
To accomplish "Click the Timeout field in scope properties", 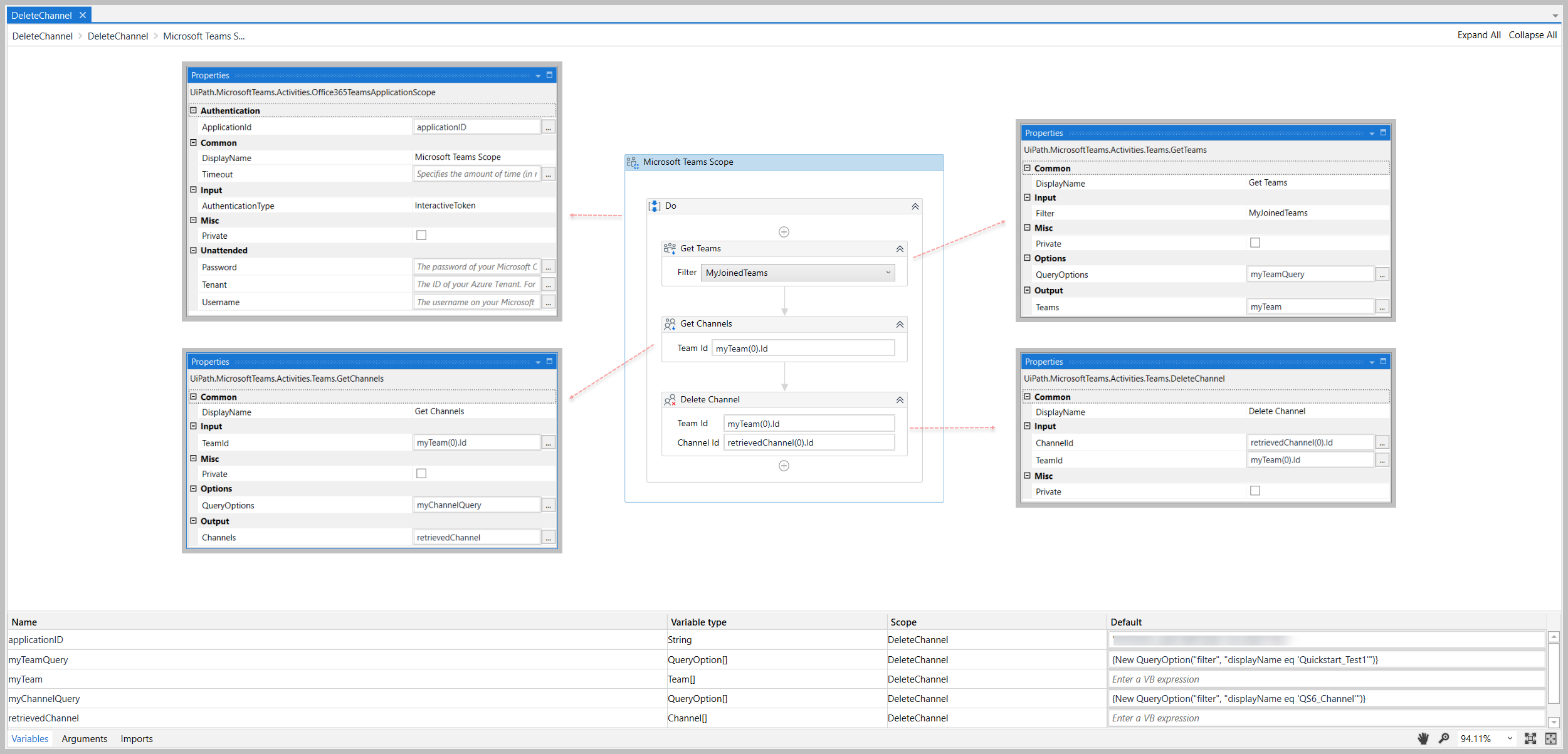I will click(476, 174).
